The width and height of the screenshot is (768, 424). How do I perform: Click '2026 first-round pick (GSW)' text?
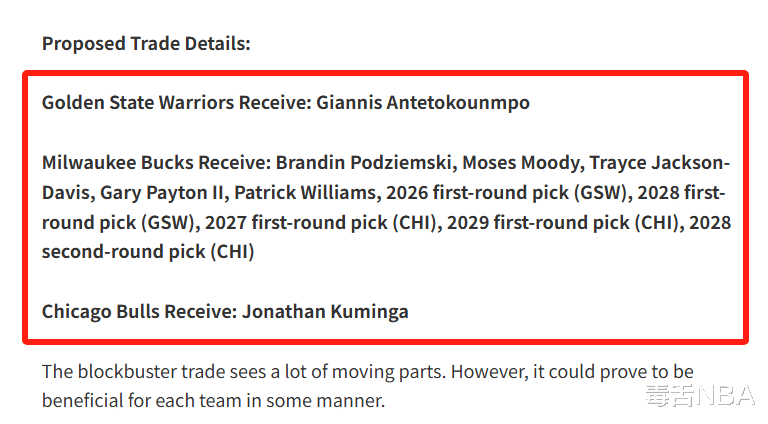coord(506,193)
